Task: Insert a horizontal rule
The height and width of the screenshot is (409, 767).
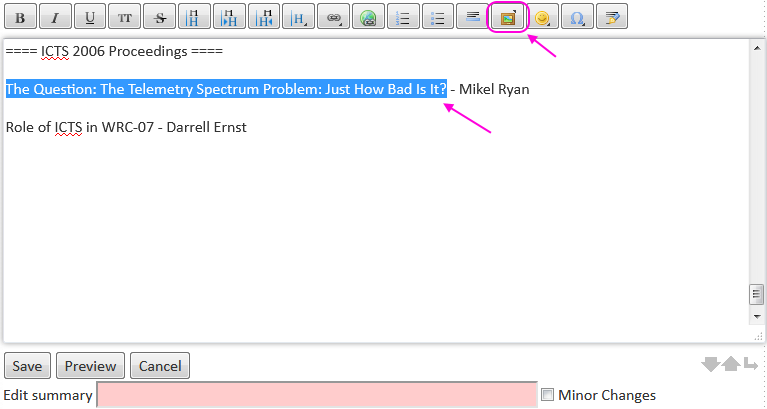Action: (473, 18)
